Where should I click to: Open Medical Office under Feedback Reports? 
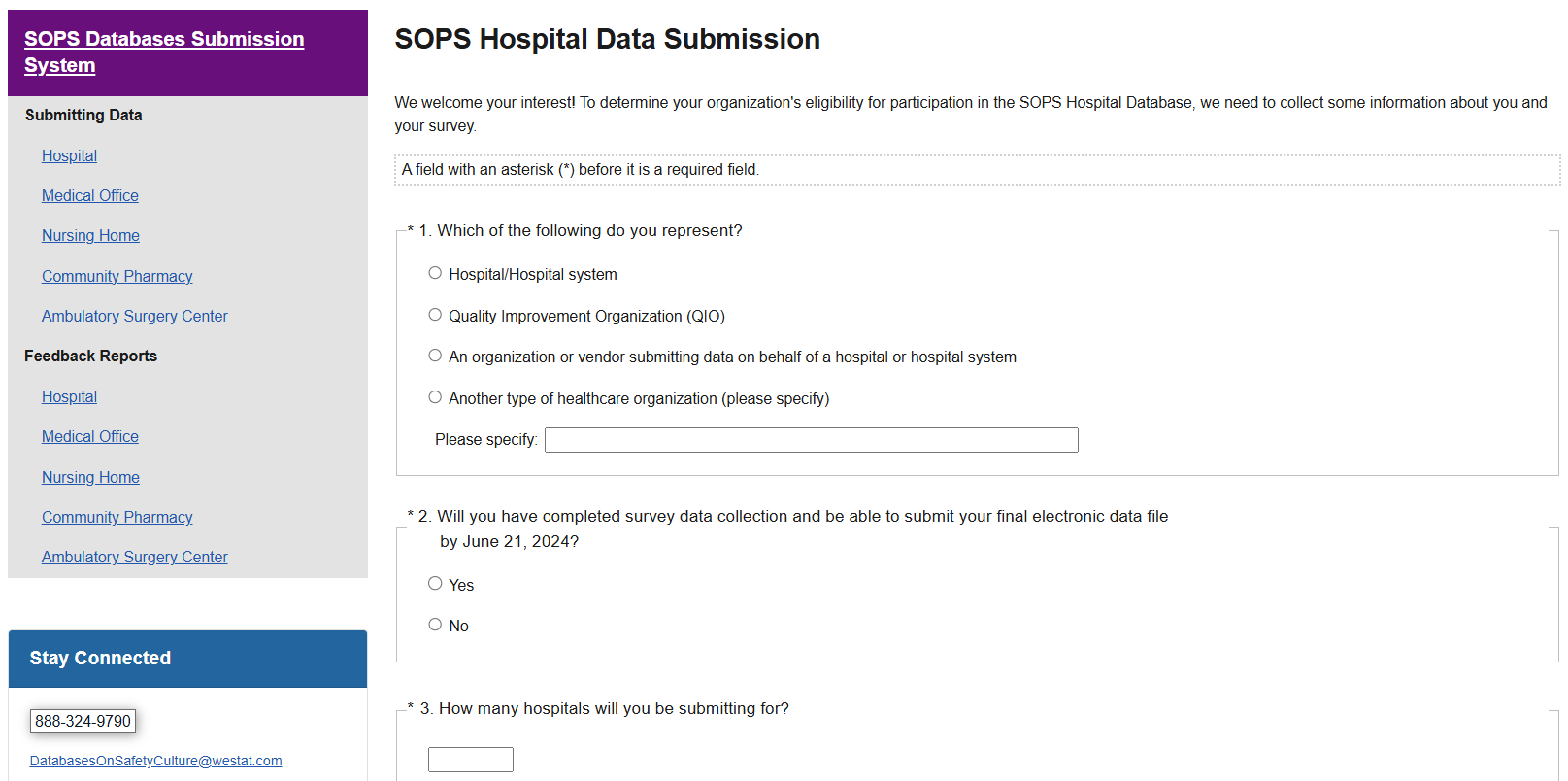[x=90, y=436]
